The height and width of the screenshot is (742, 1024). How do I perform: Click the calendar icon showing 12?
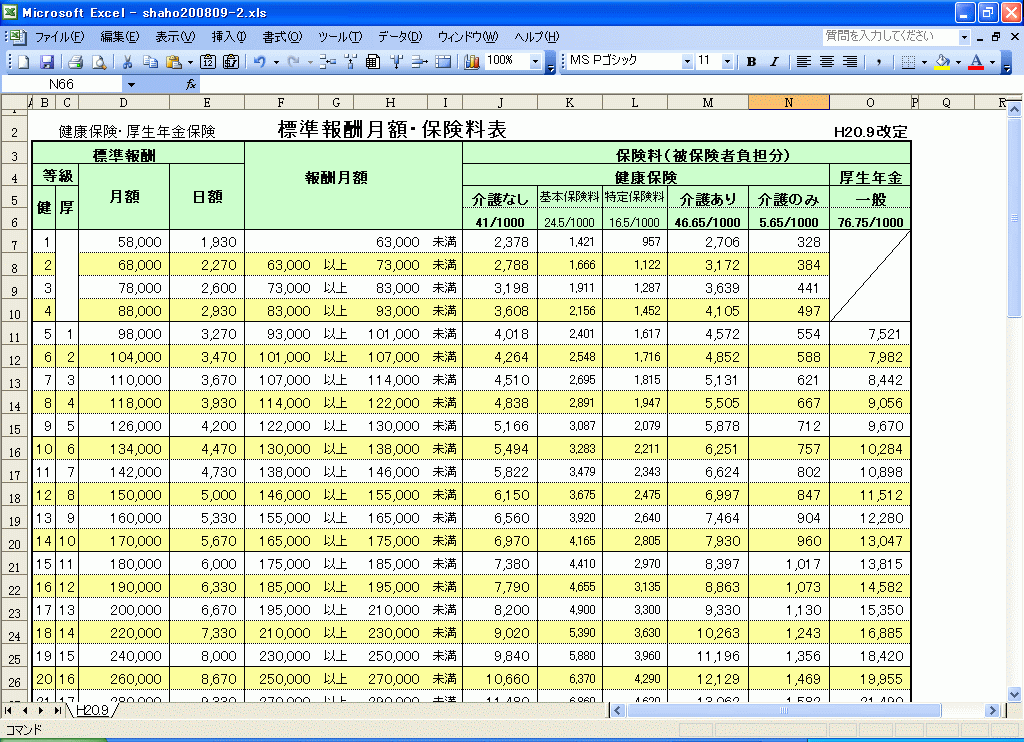pyautogui.click(x=208, y=62)
